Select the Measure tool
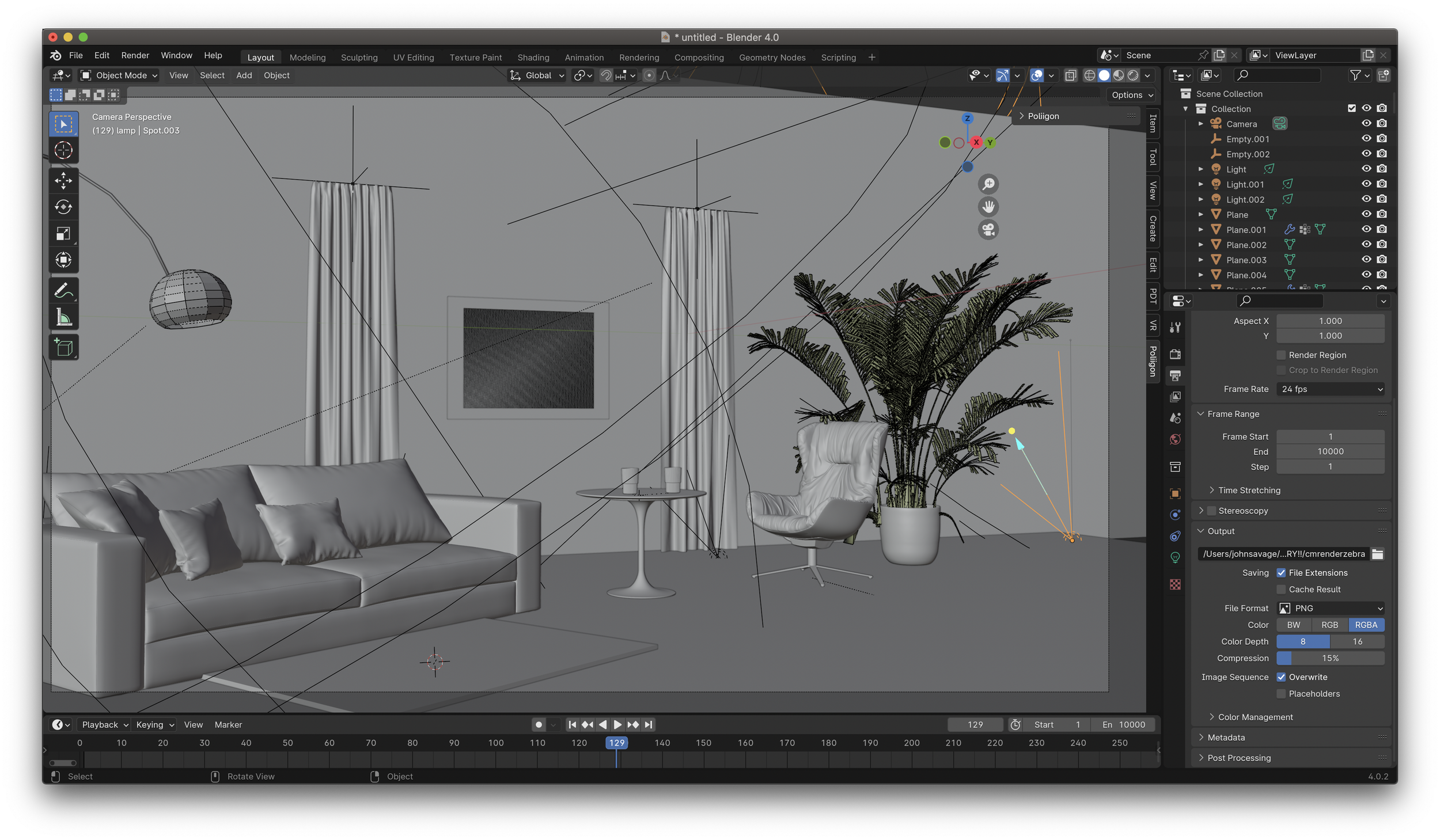The width and height of the screenshot is (1440, 840). coord(63,317)
